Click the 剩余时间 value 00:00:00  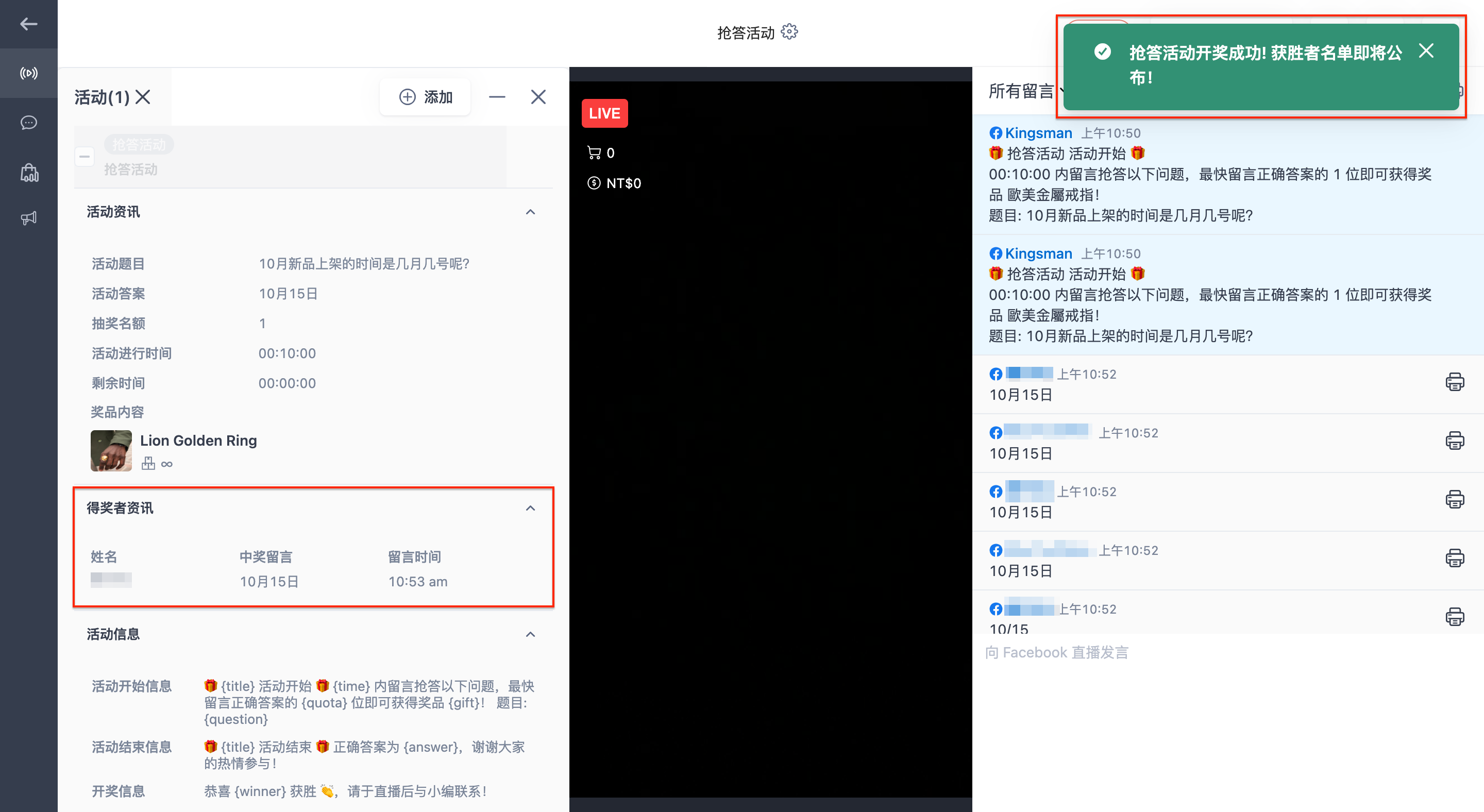pos(287,383)
